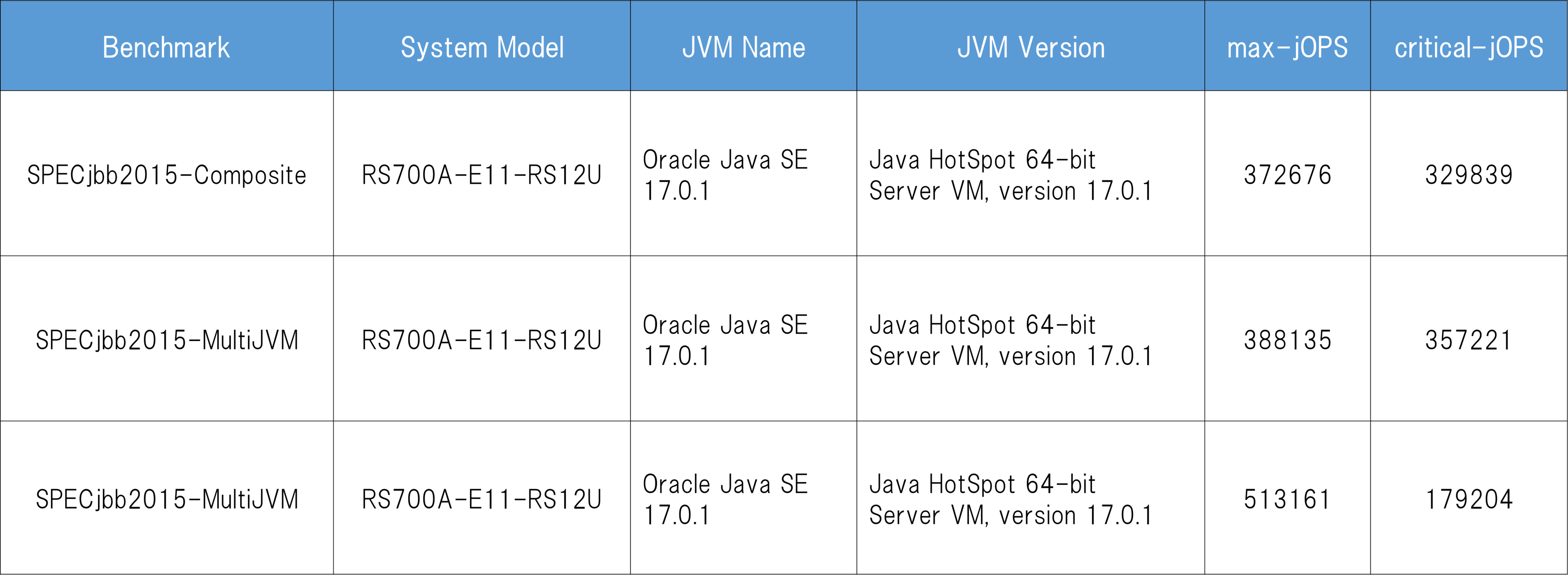Click the critical-jOPS value 329839
Image resolution: width=1568 pixels, height=575 pixels.
1468,175
